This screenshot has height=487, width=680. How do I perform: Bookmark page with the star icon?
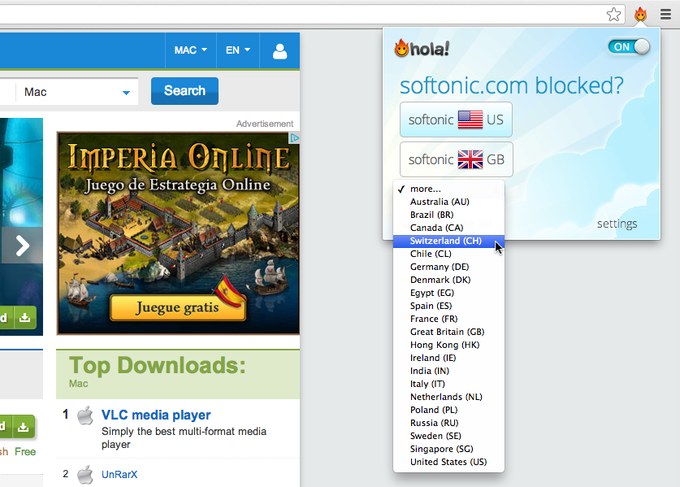click(614, 15)
